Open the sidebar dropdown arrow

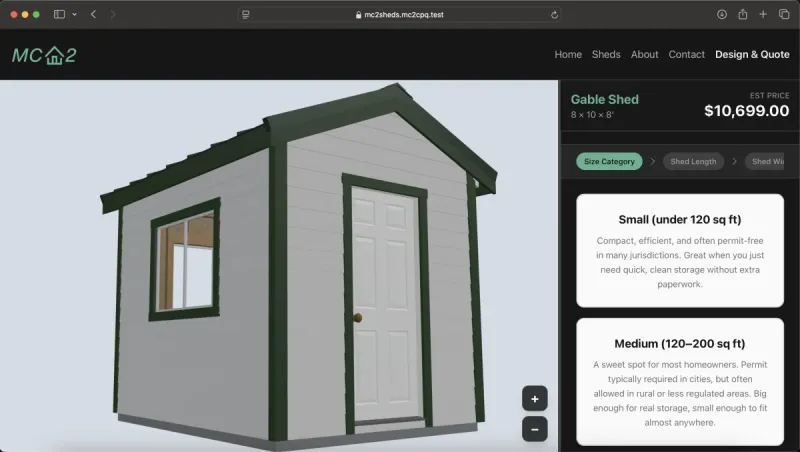point(74,14)
